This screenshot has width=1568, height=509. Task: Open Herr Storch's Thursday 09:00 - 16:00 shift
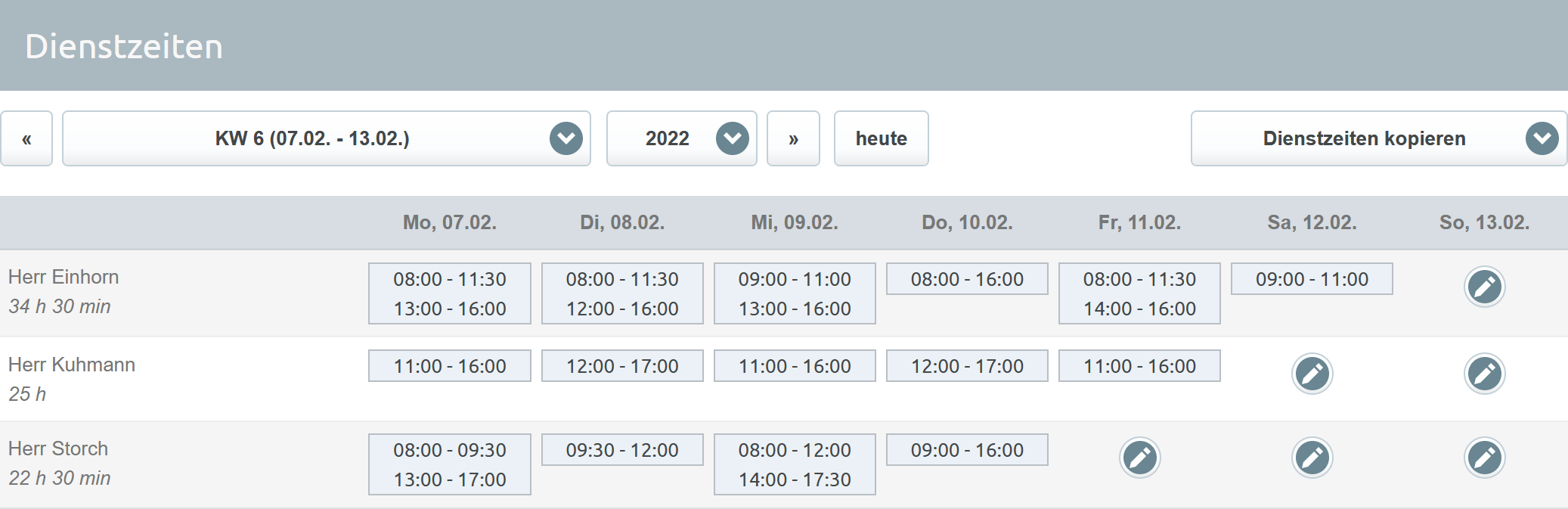point(967,450)
